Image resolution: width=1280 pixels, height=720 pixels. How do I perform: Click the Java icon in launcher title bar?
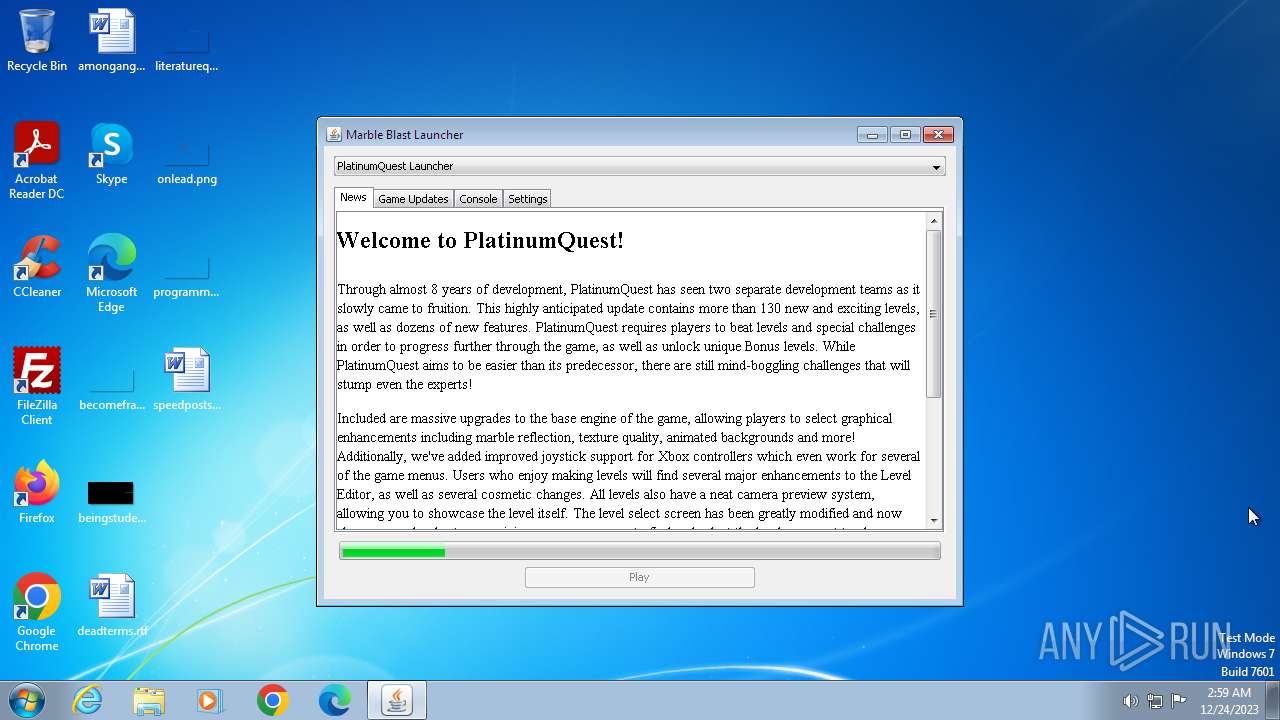point(334,134)
